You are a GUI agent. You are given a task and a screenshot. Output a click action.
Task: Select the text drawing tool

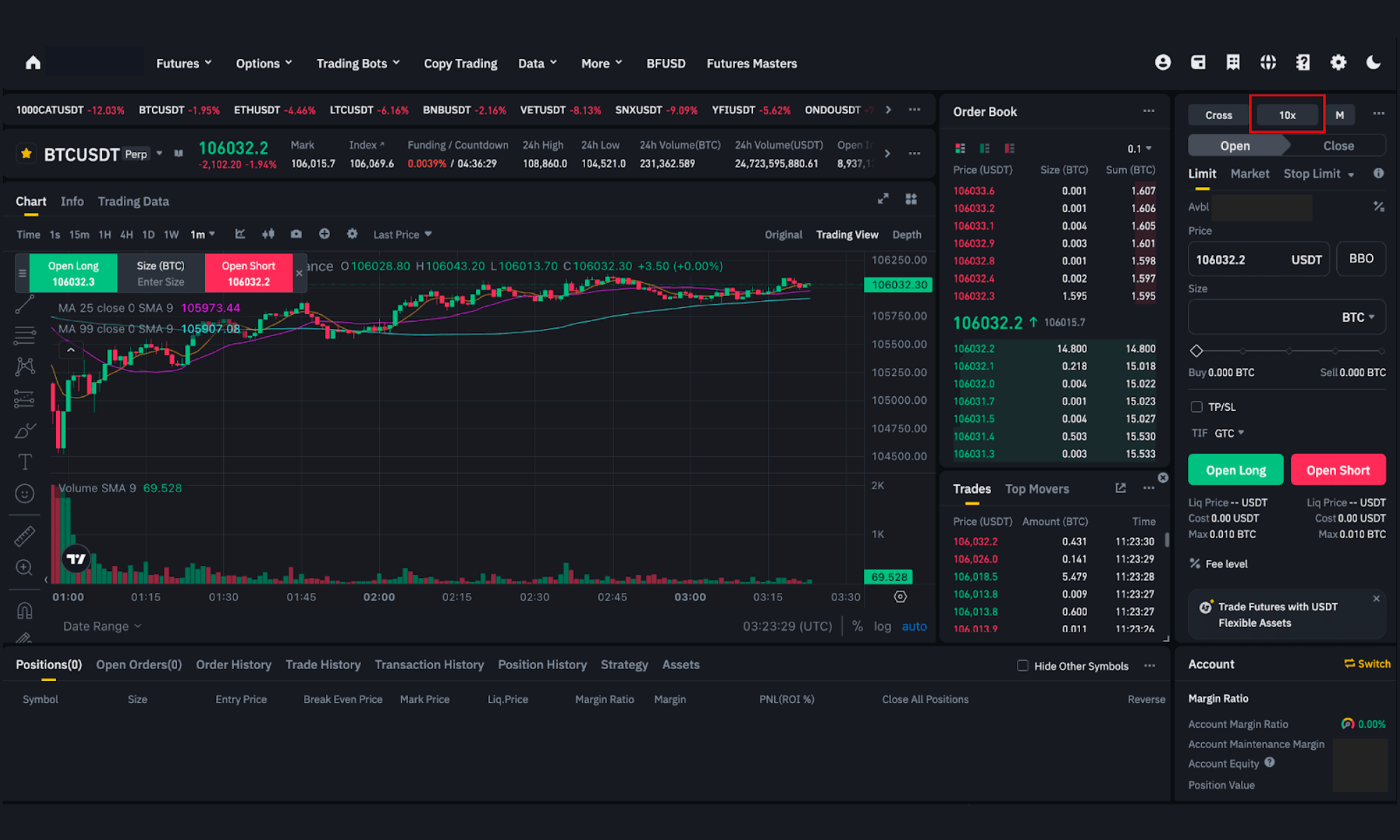pos(24,462)
